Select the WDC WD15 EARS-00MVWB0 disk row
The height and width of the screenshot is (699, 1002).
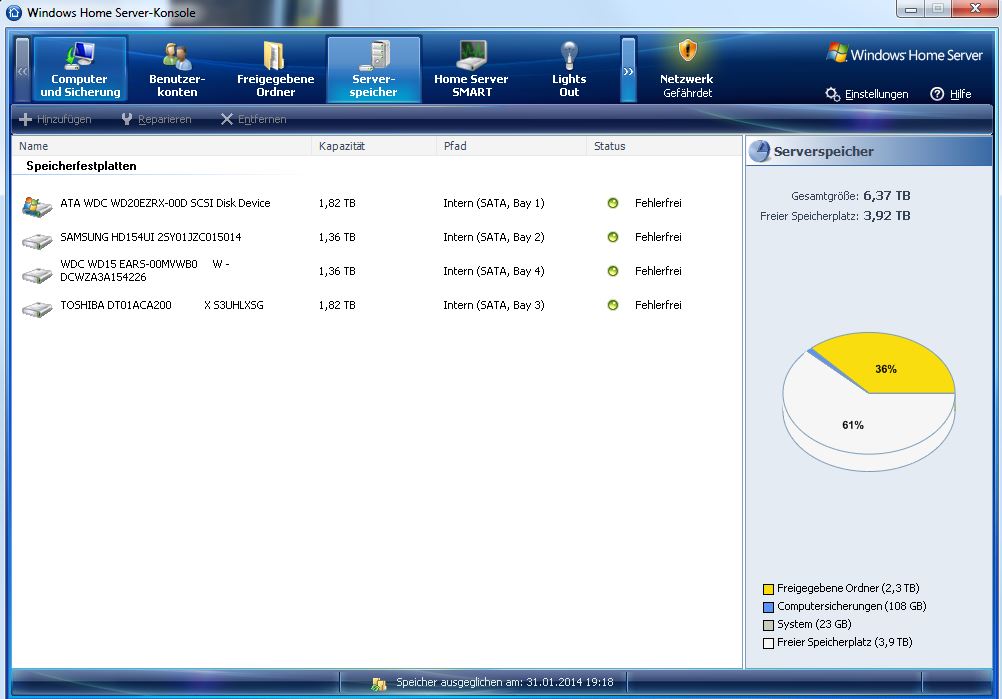tap(377, 272)
